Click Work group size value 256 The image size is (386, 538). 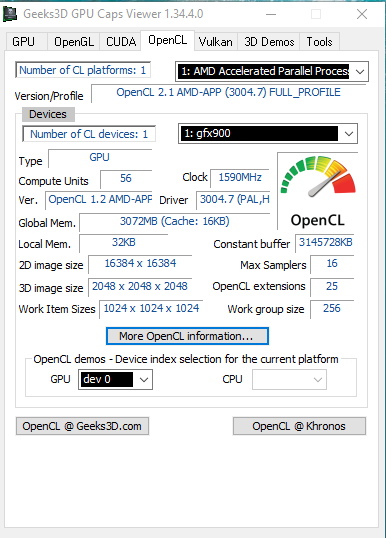pyautogui.click(x=332, y=309)
